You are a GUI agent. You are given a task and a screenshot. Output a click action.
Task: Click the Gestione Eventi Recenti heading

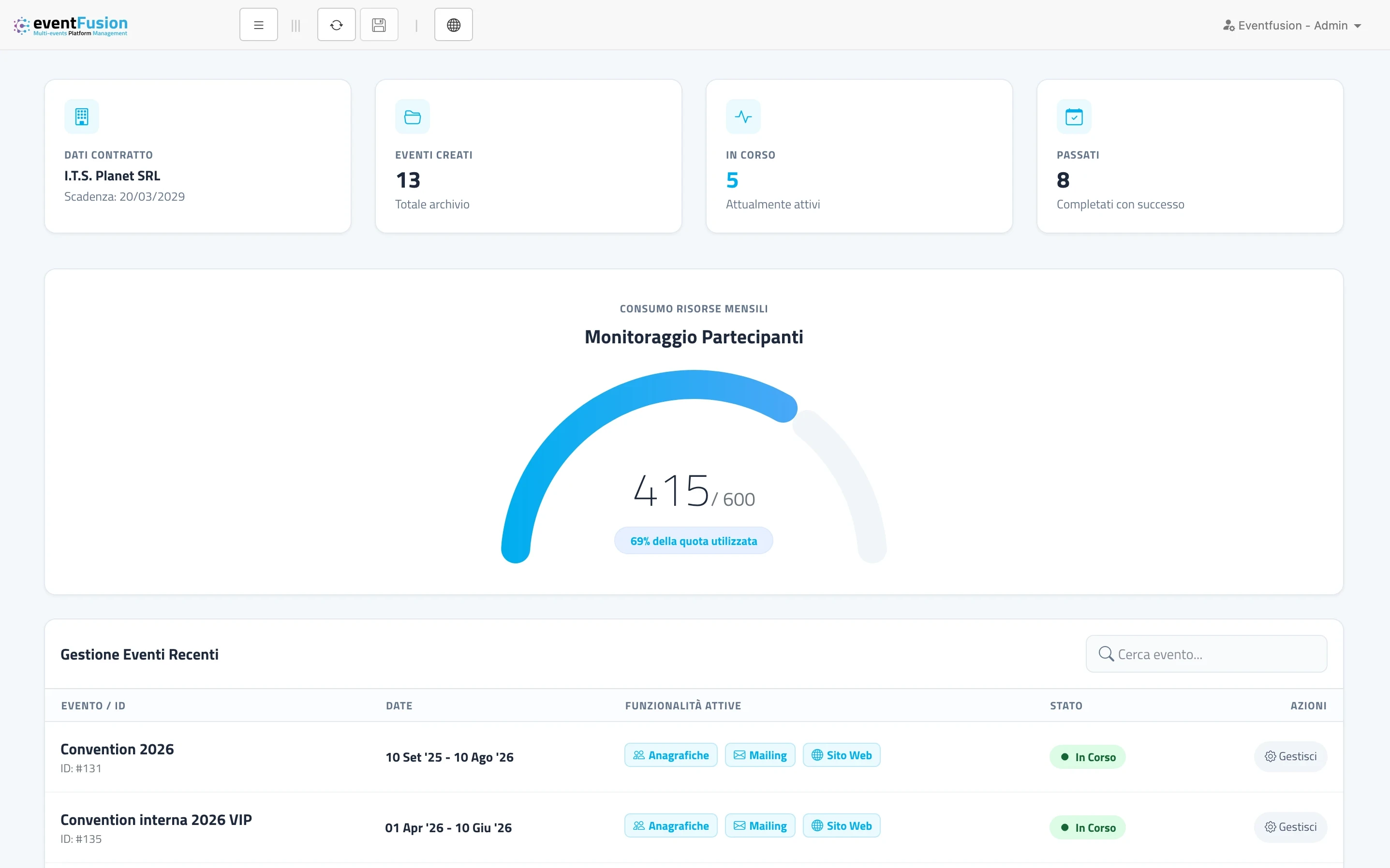point(139,654)
